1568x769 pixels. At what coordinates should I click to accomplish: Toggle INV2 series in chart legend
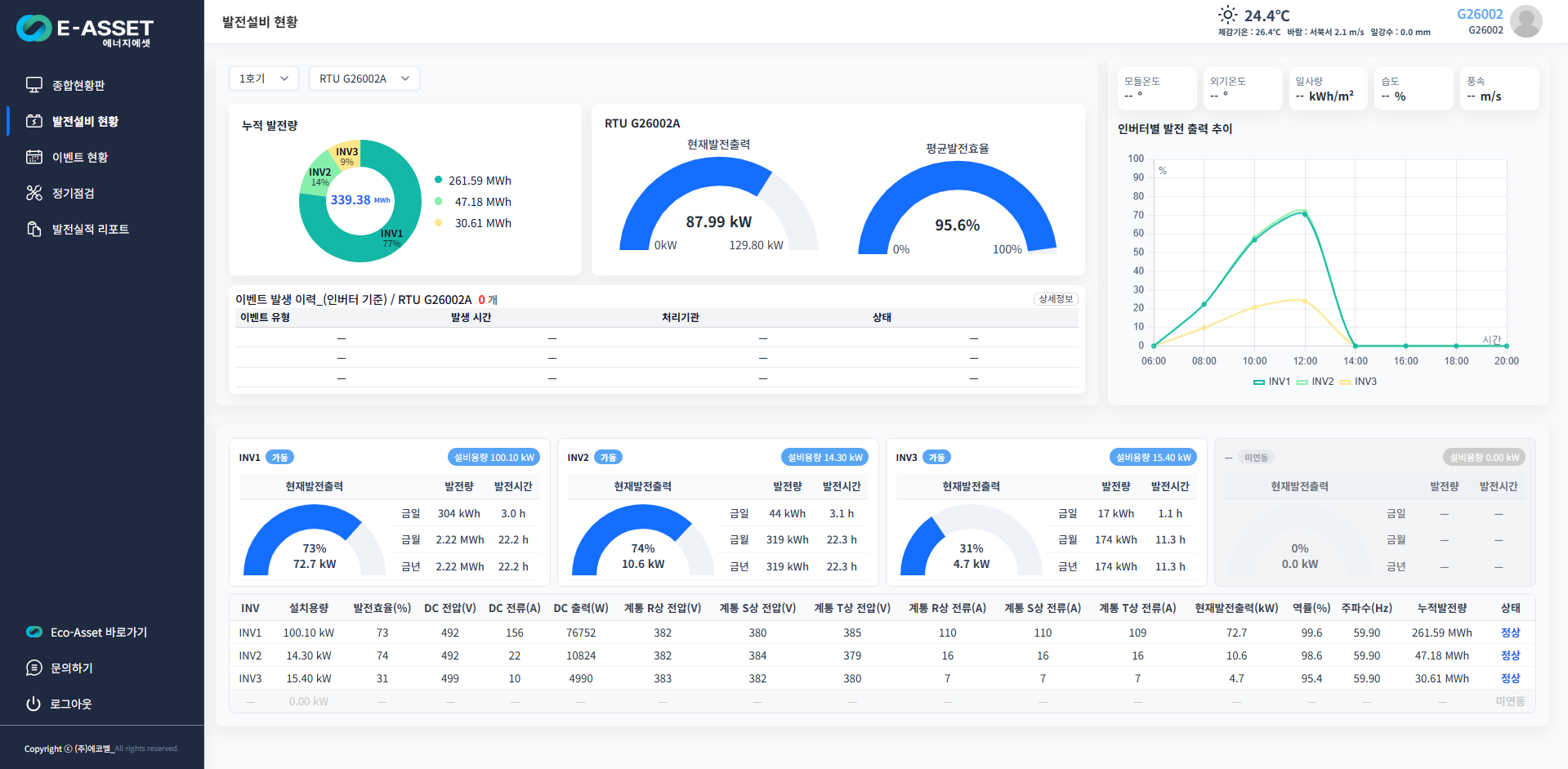pos(1315,382)
